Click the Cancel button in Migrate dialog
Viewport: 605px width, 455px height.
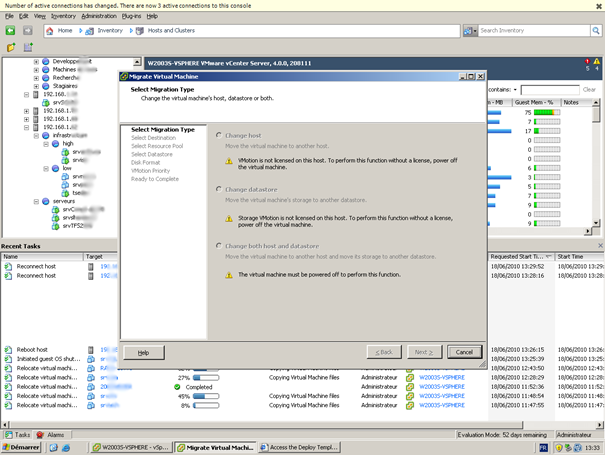point(464,352)
